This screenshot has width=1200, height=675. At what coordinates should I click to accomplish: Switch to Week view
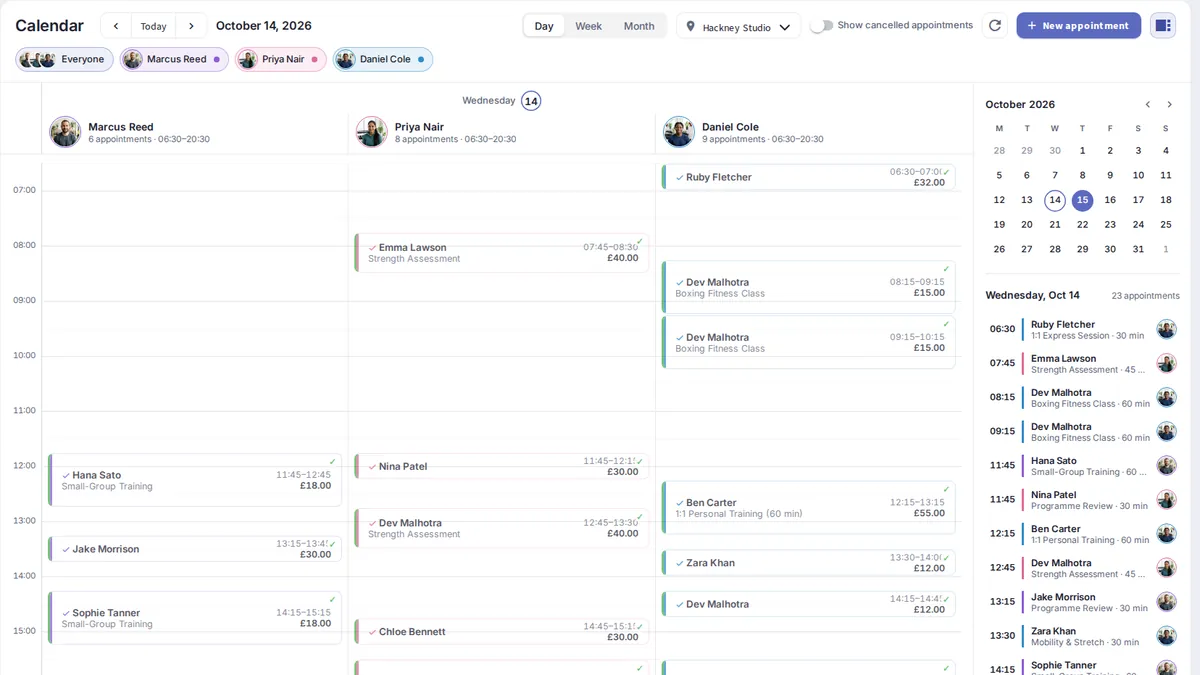click(x=588, y=26)
